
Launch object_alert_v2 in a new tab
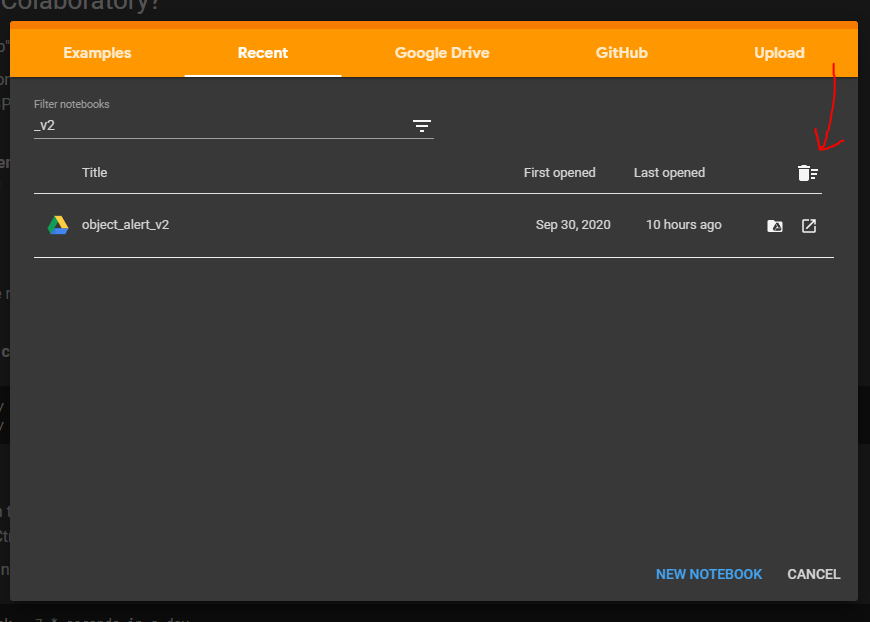click(808, 225)
